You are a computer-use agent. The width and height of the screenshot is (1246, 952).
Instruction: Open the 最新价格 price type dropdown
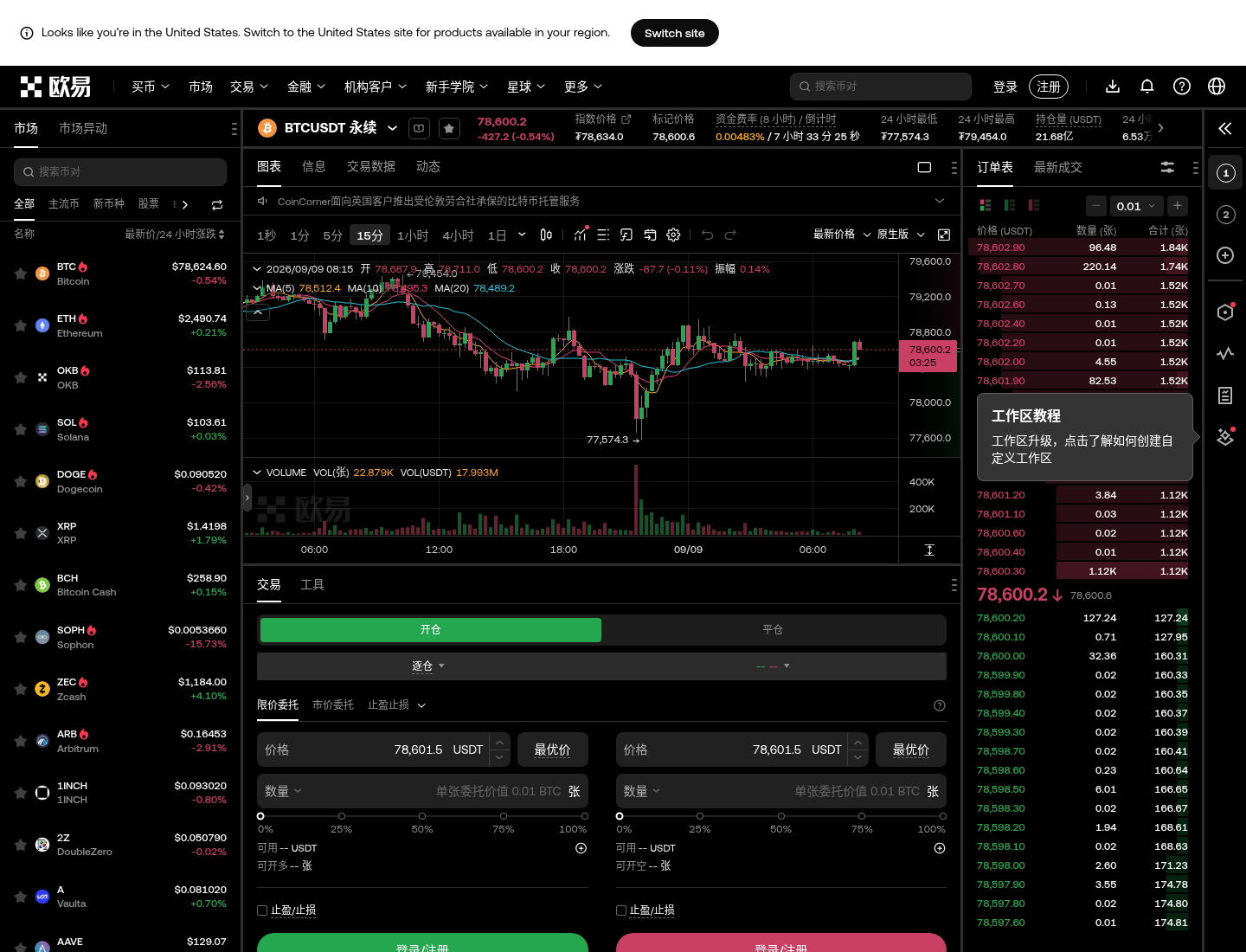tap(841, 235)
